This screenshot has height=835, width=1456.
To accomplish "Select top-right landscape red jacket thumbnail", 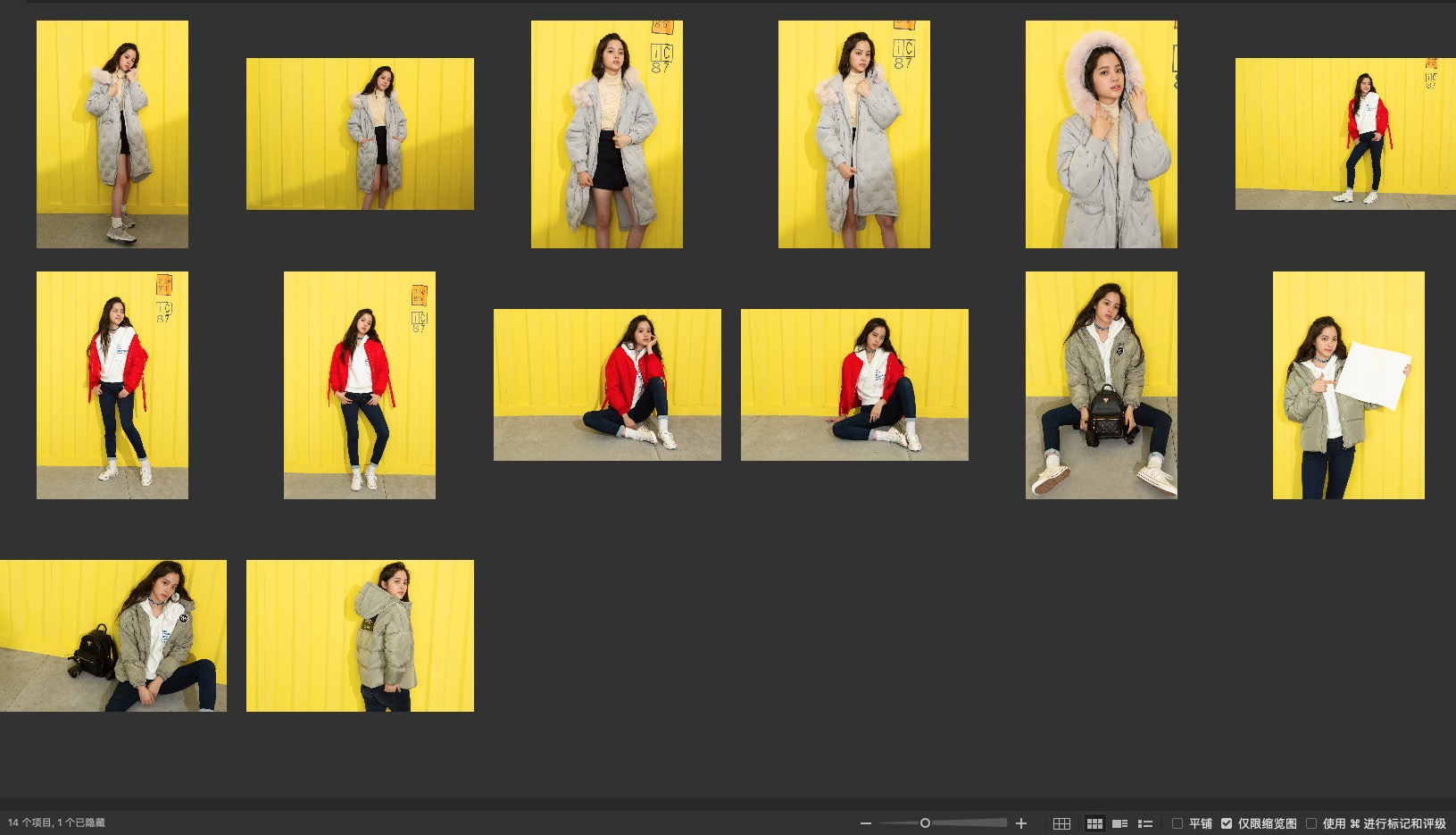I will click(x=1345, y=134).
